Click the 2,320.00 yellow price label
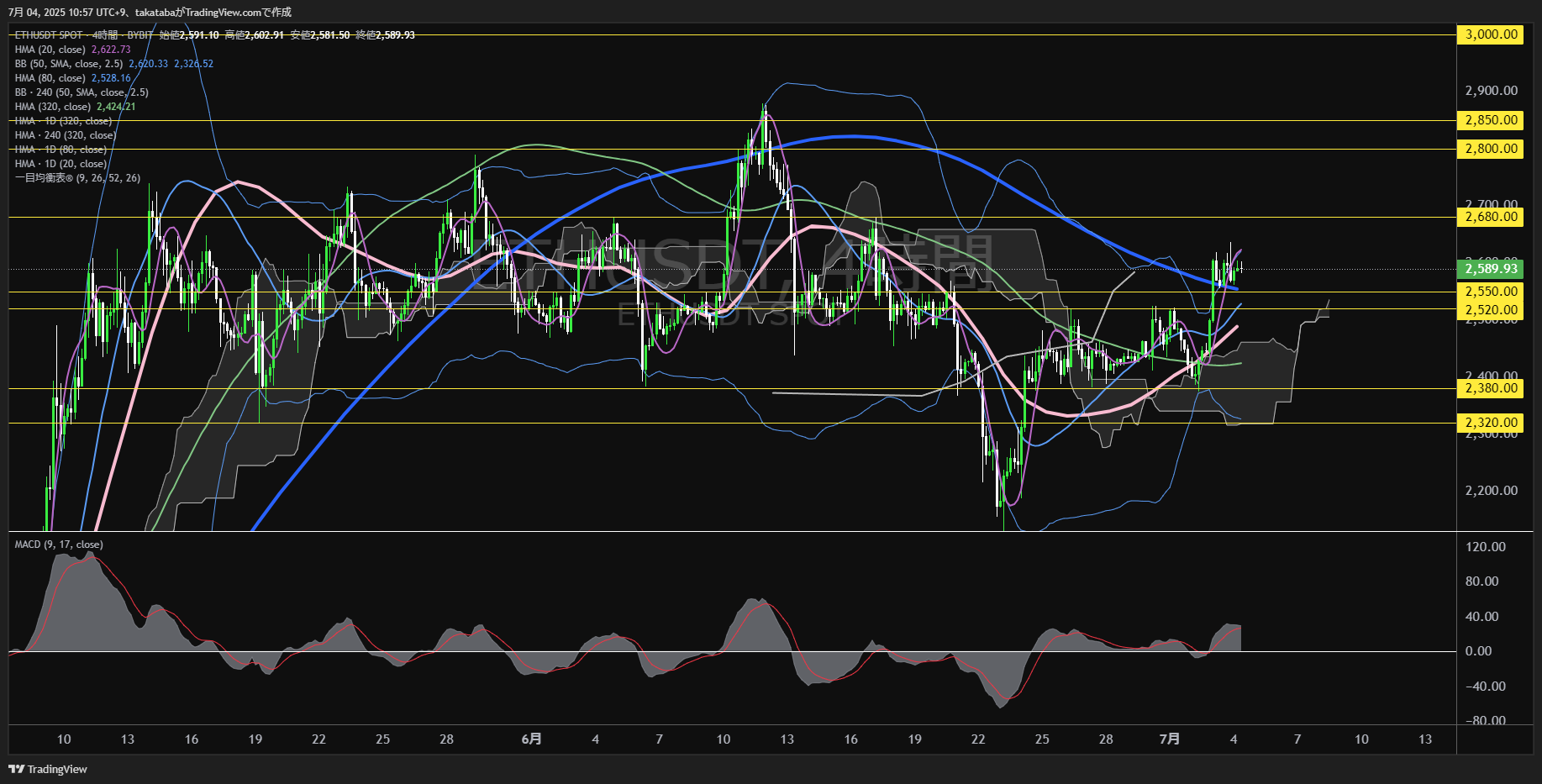Image resolution: width=1542 pixels, height=784 pixels. point(1490,423)
